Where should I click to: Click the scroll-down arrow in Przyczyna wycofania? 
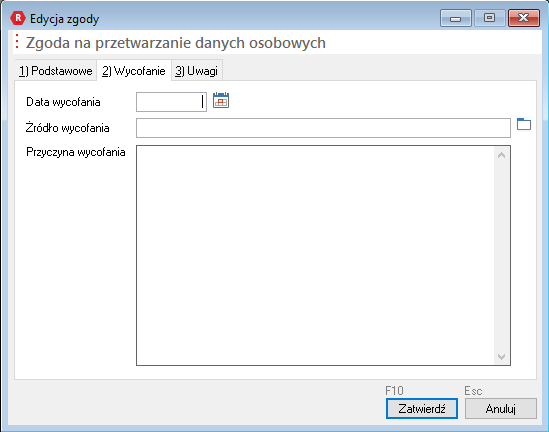tap(501, 356)
